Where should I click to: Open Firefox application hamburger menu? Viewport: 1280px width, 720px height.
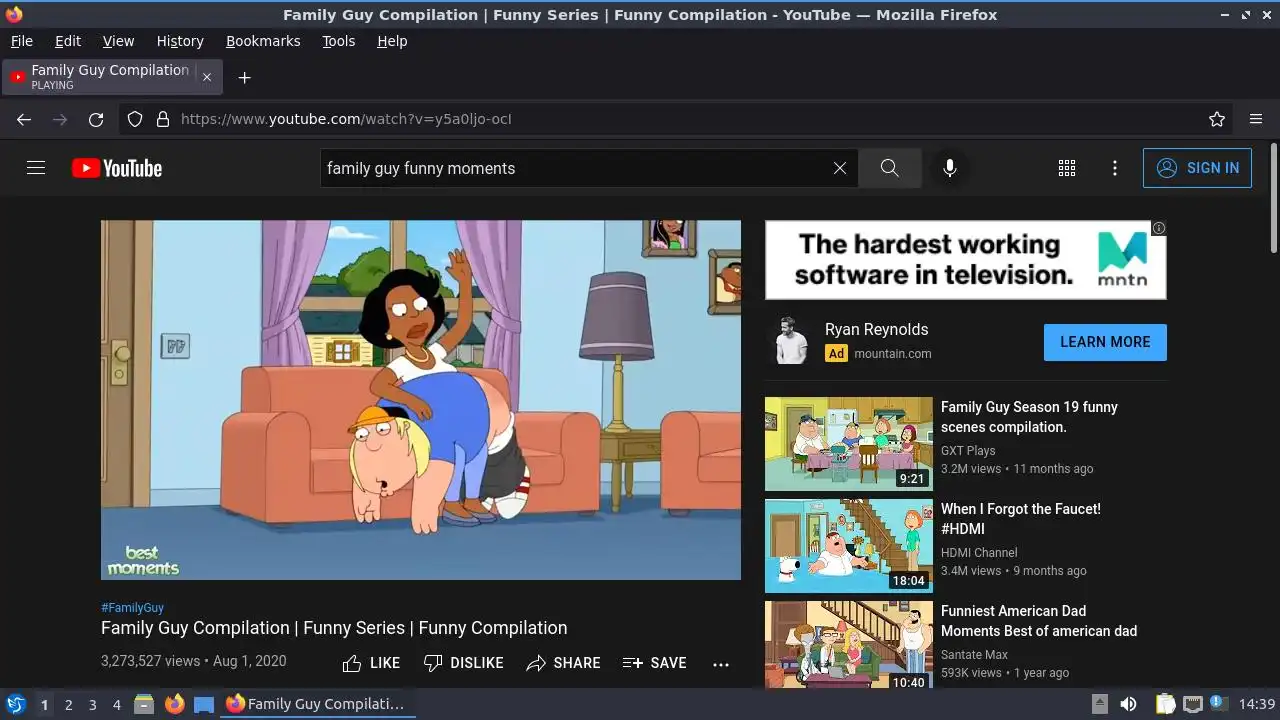pos(1256,119)
